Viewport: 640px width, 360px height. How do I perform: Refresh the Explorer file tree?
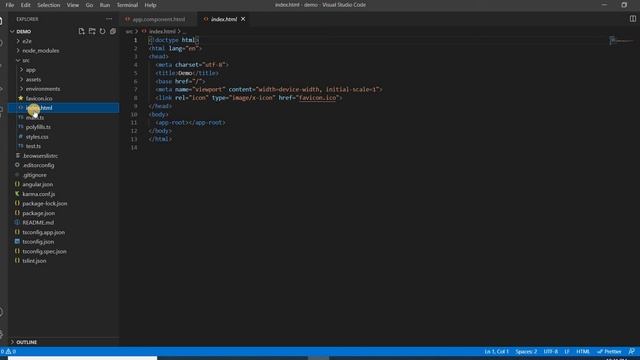(x=102, y=31)
